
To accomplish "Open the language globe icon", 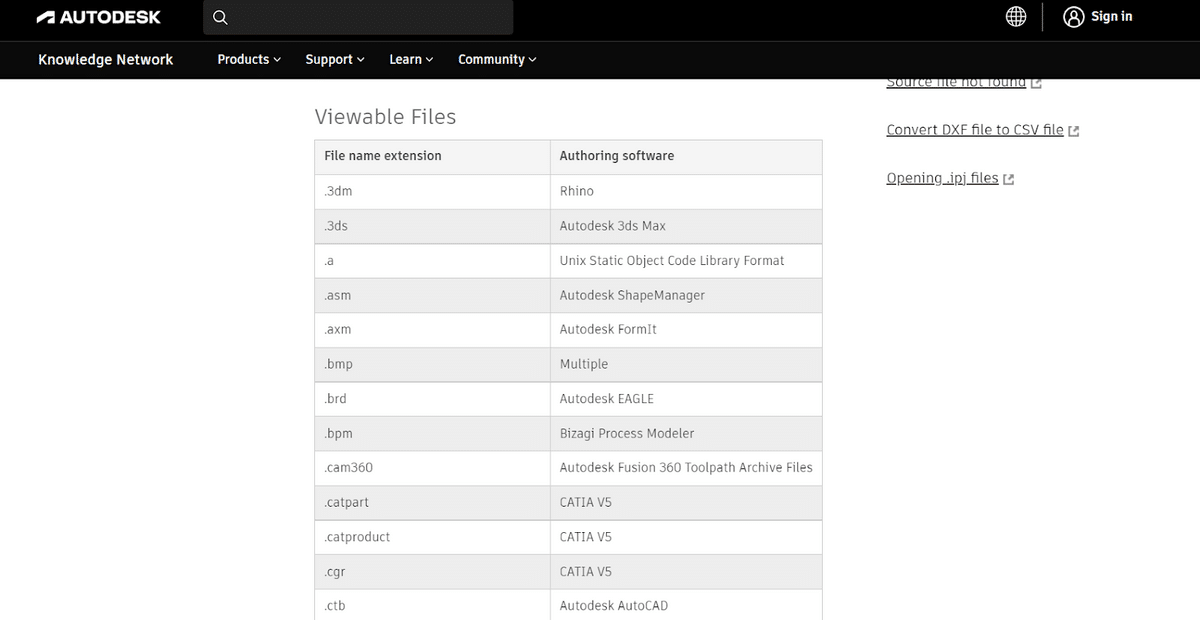I will pos(1016,17).
